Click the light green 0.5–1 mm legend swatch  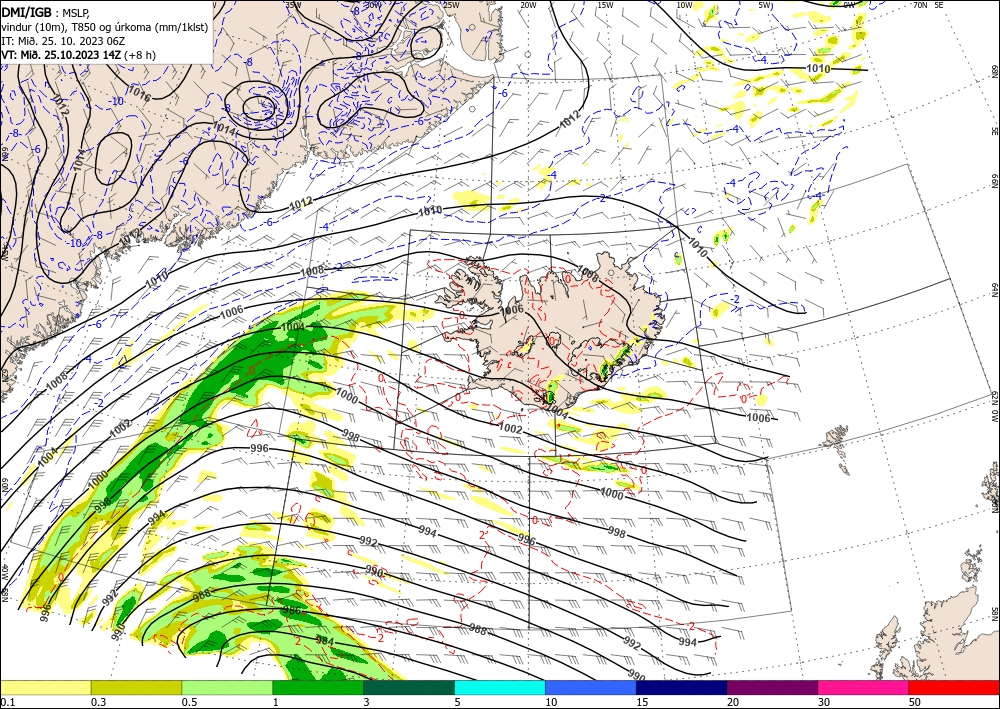227,687
